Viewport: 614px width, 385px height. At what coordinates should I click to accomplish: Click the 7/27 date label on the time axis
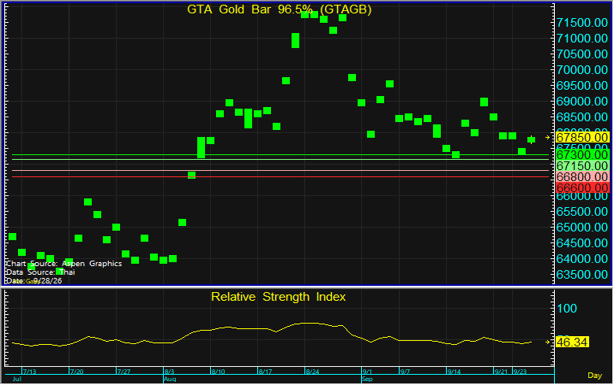(124, 371)
